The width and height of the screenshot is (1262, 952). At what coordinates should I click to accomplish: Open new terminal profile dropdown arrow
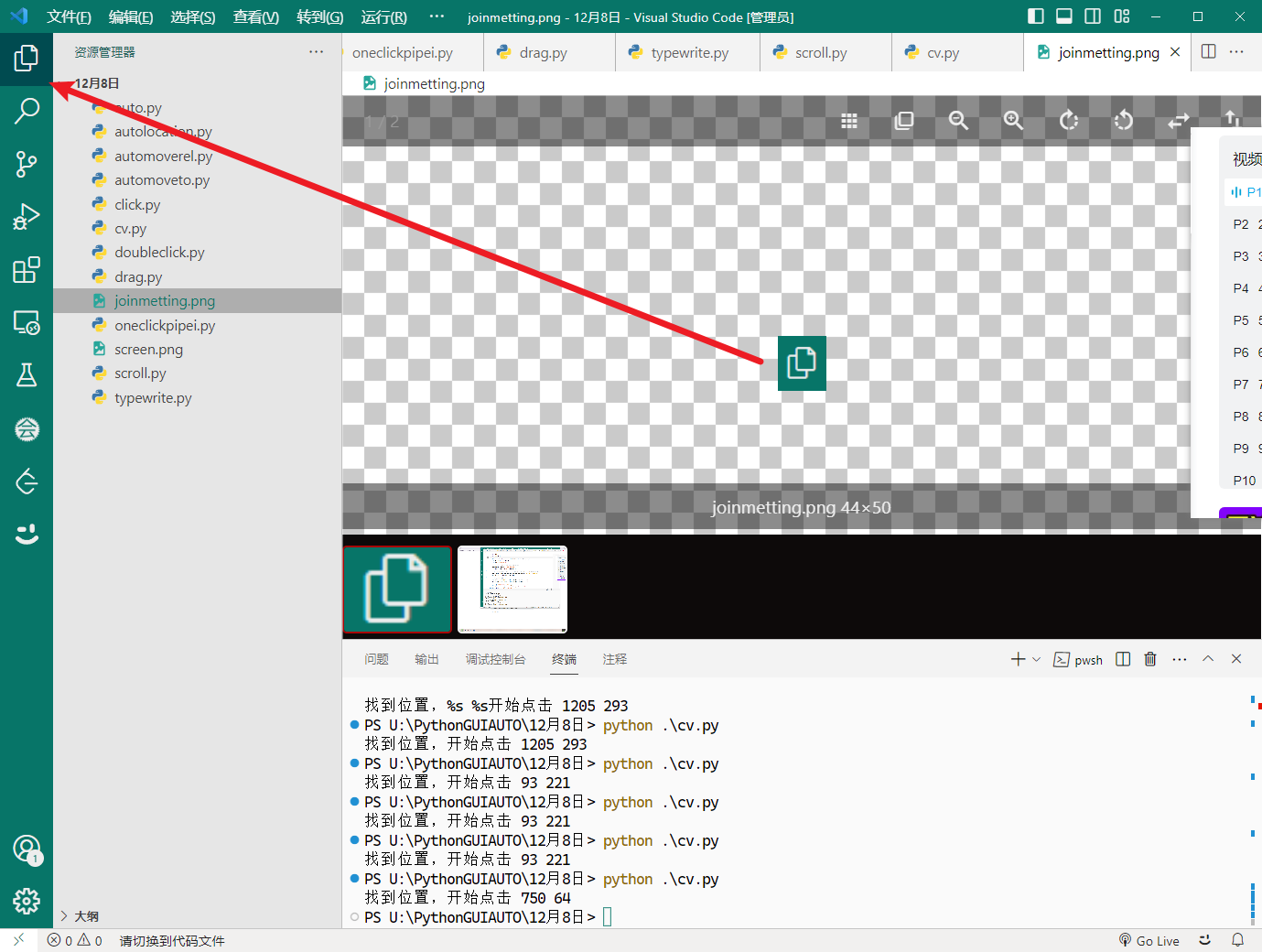[1037, 659]
